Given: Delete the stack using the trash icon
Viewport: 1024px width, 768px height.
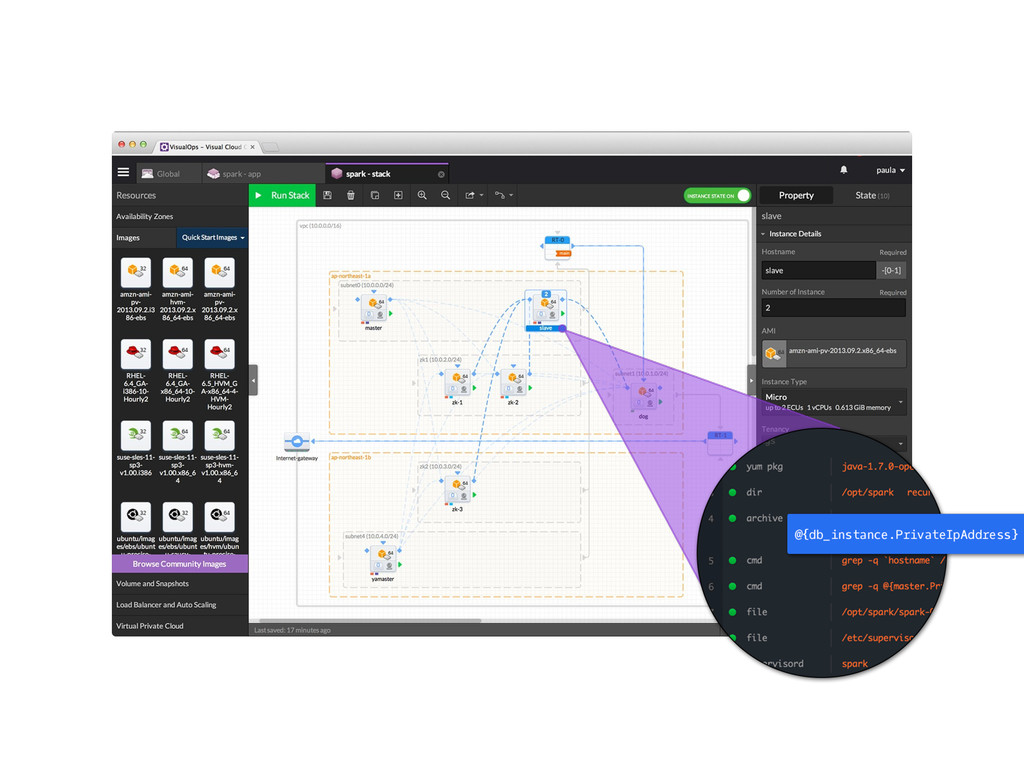Looking at the screenshot, I should tap(351, 195).
